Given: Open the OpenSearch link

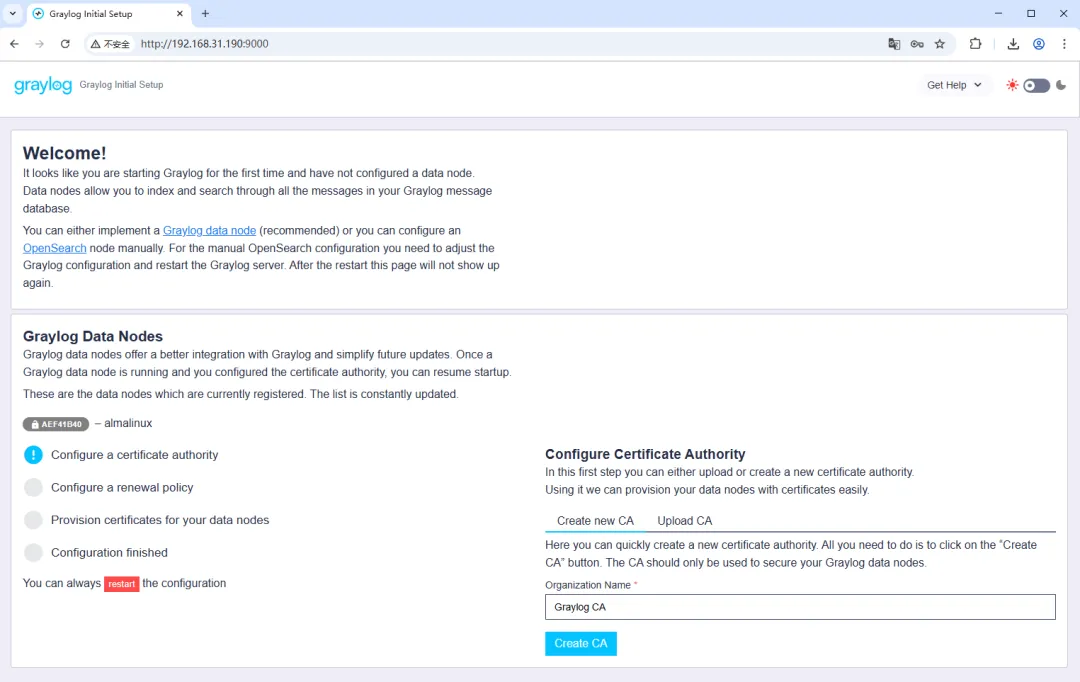Looking at the screenshot, I should [x=54, y=248].
